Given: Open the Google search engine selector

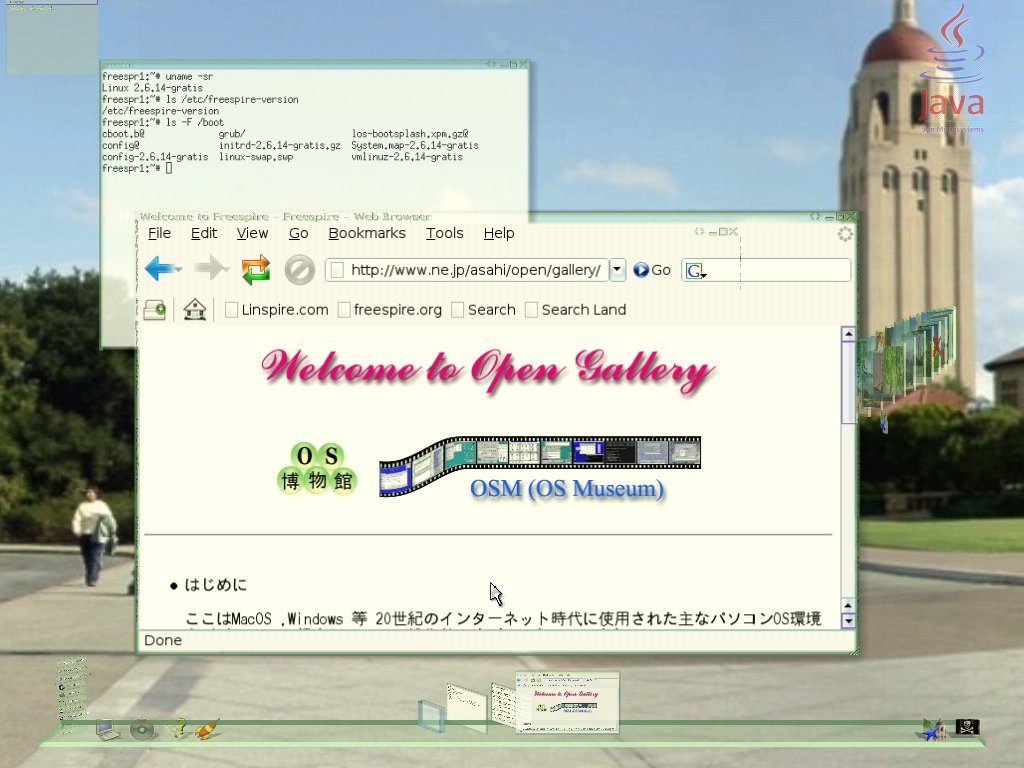Looking at the screenshot, I should pos(696,270).
